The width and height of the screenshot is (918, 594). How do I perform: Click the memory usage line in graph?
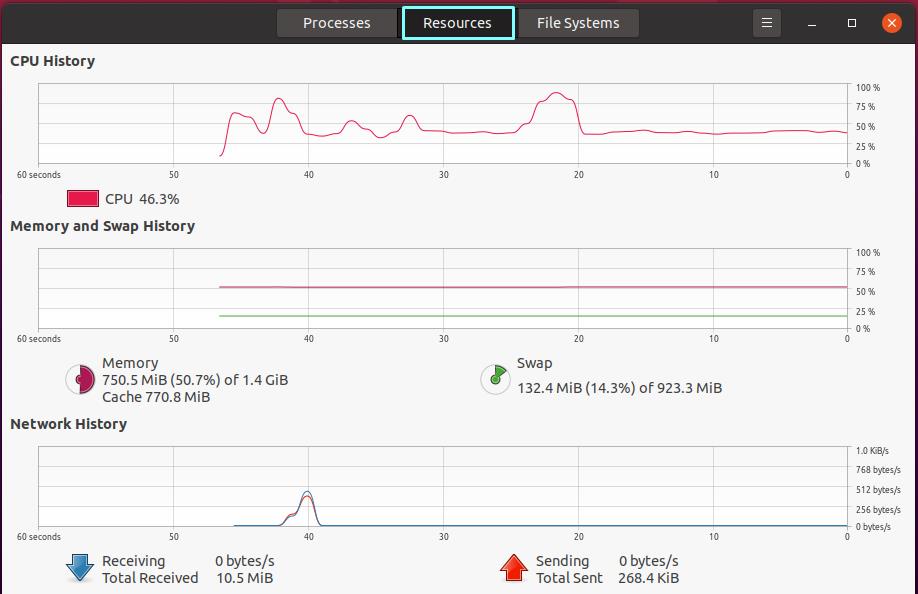point(533,287)
